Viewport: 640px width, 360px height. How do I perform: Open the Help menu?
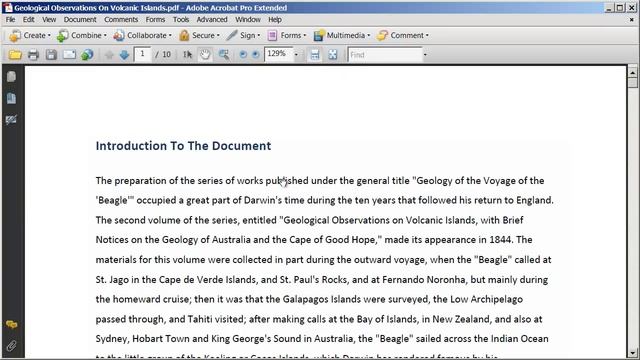pyautogui.click(x=275, y=20)
